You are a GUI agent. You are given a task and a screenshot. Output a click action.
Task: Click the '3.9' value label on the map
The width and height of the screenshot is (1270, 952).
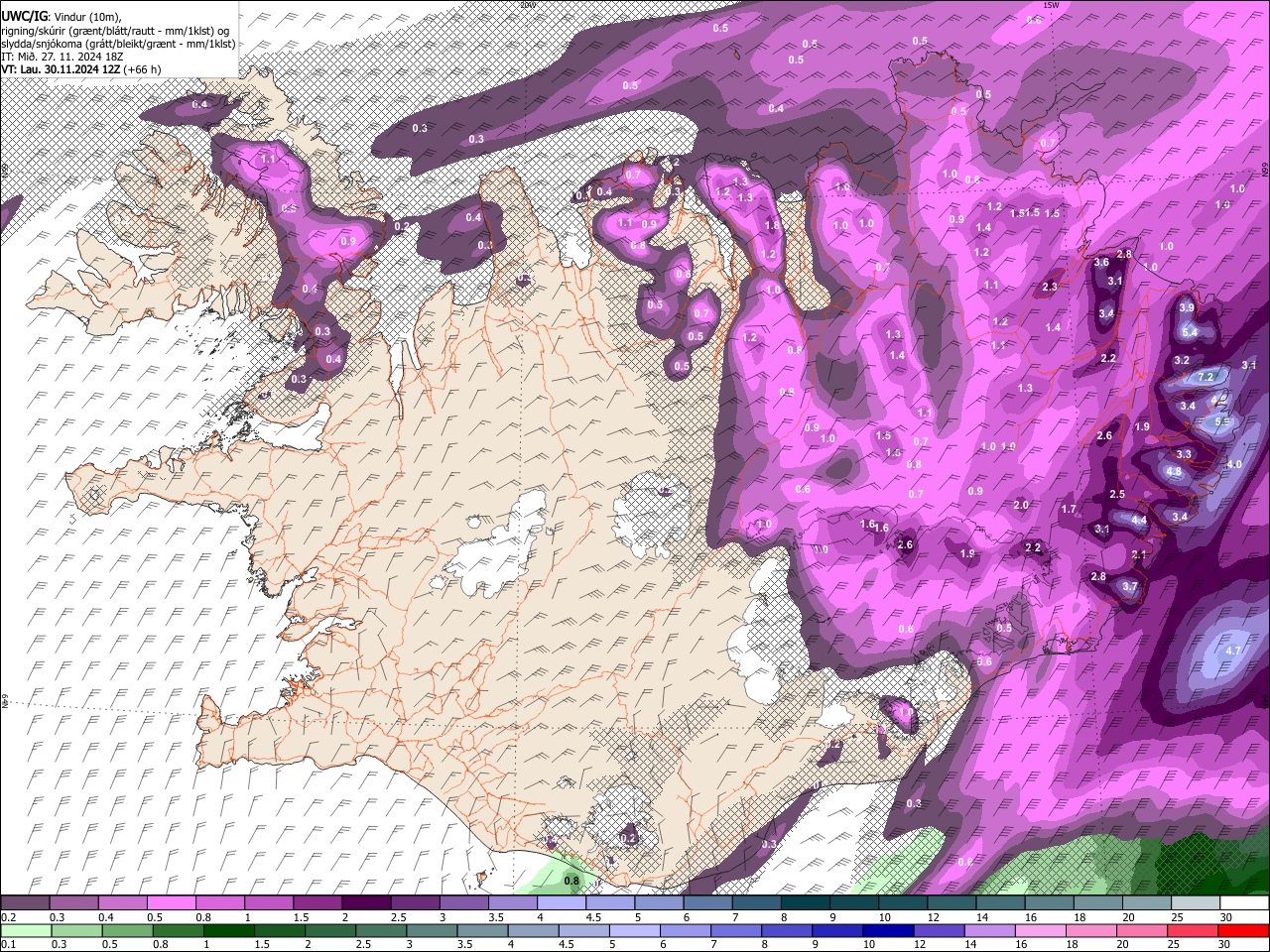[1186, 308]
